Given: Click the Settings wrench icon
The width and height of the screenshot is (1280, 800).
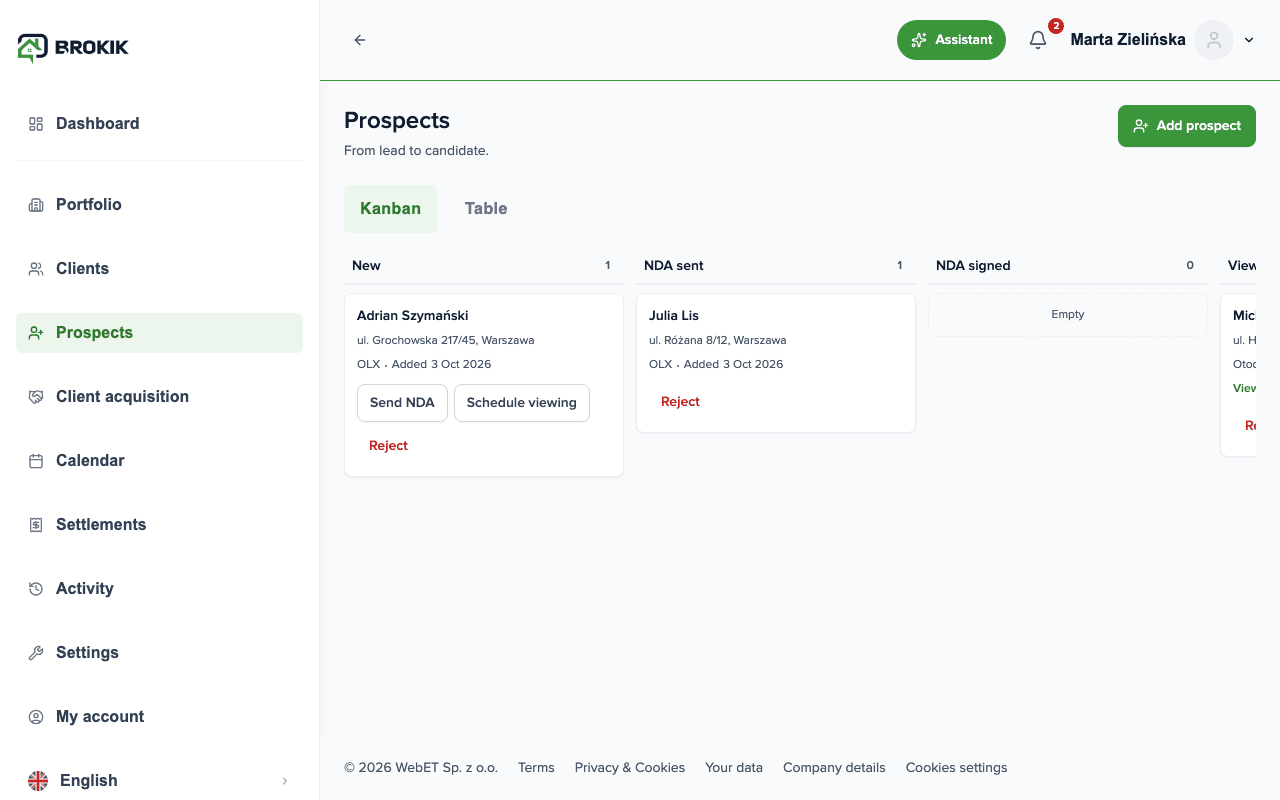Looking at the screenshot, I should click(x=36, y=653).
